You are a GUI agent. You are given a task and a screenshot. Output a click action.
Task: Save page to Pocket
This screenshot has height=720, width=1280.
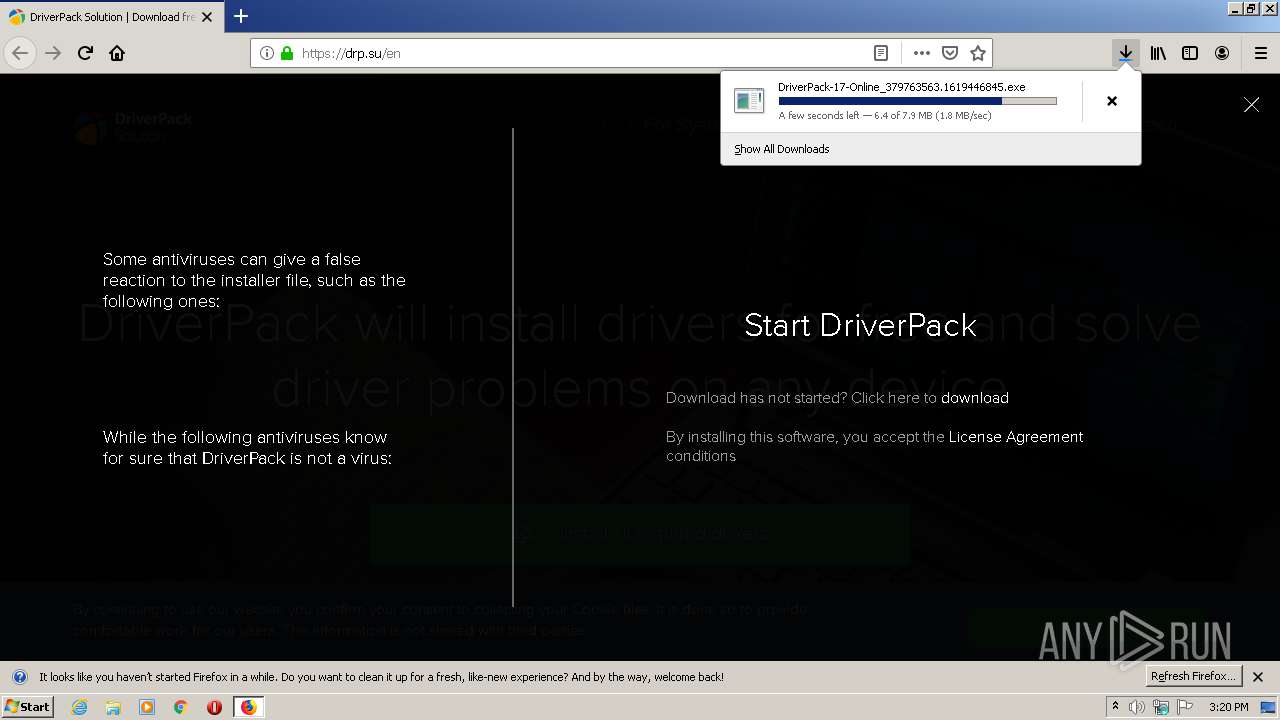950,53
